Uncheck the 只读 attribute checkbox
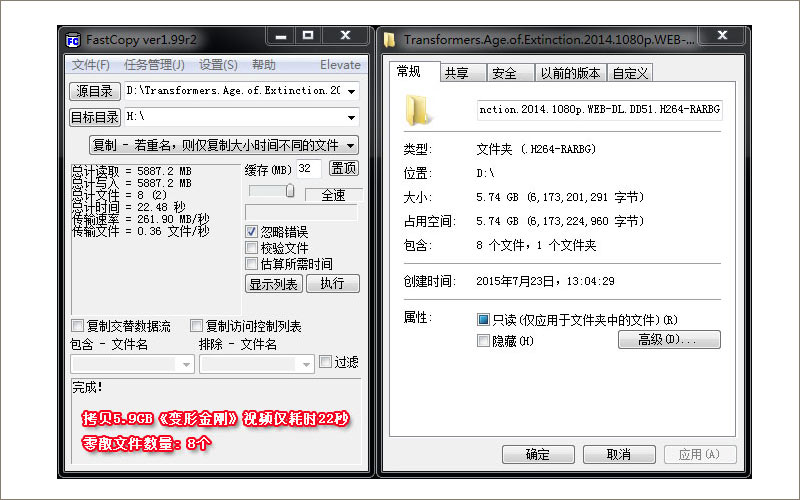The height and width of the screenshot is (500, 800). pyautogui.click(x=484, y=320)
